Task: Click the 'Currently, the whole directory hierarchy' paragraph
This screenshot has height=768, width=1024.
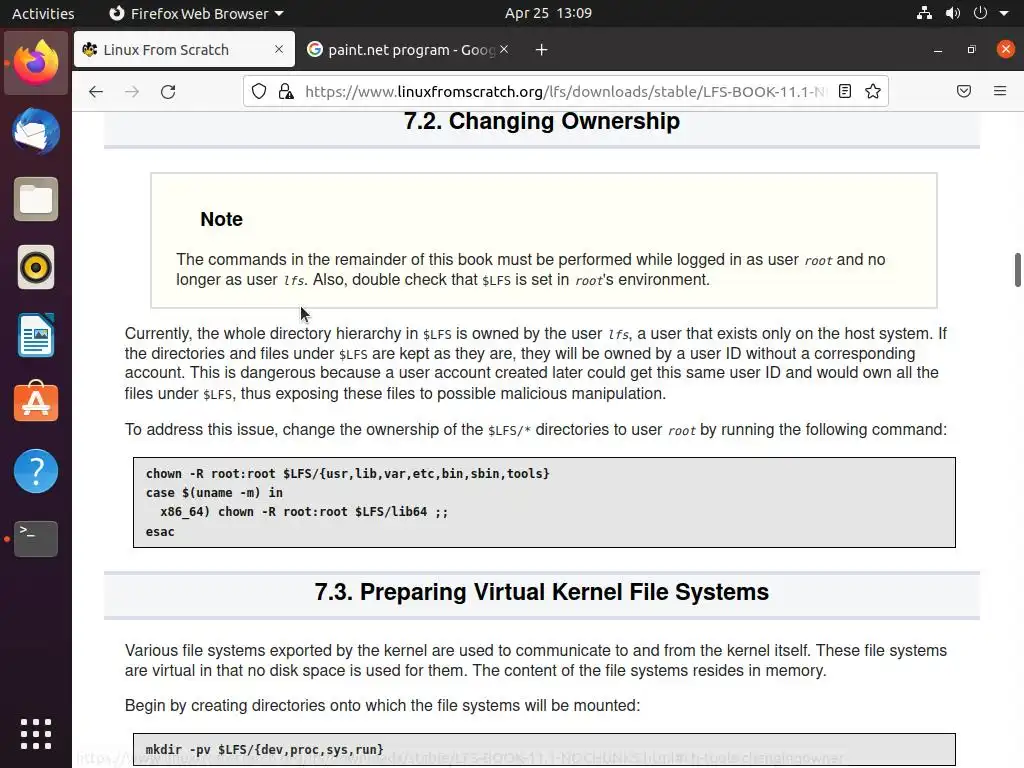Action: click(x=536, y=363)
